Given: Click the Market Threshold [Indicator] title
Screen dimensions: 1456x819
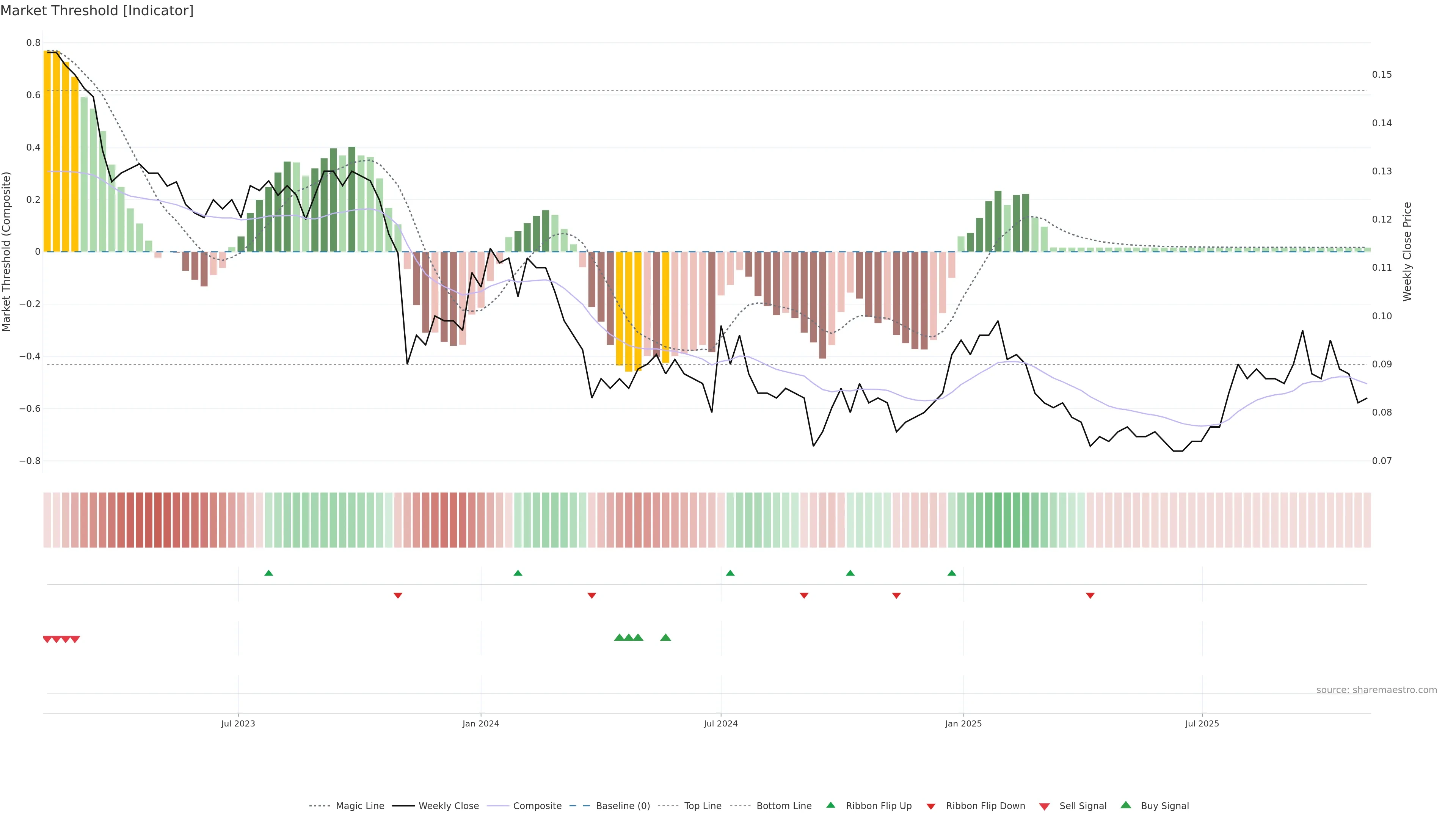Looking at the screenshot, I should click(x=97, y=11).
